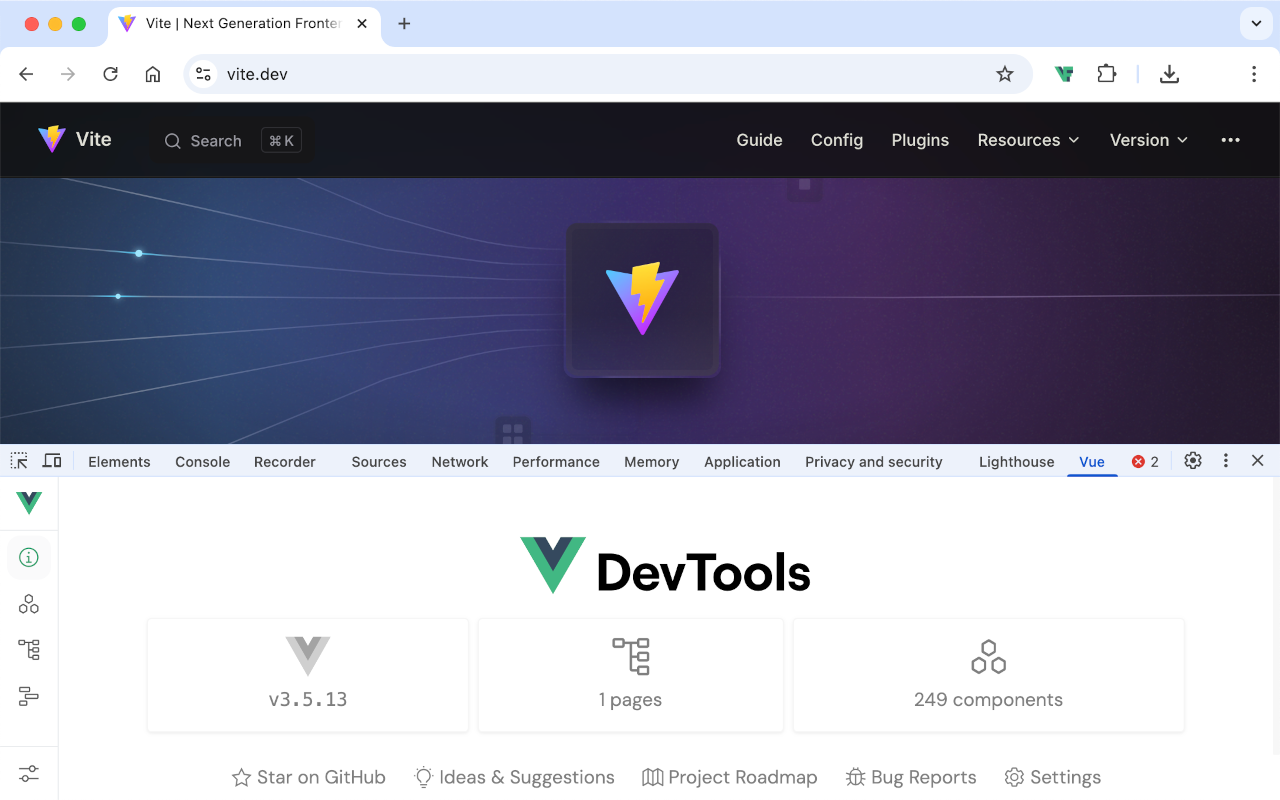Switch to the Elements tab
Viewport: 1280px width, 800px height.
point(119,462)
